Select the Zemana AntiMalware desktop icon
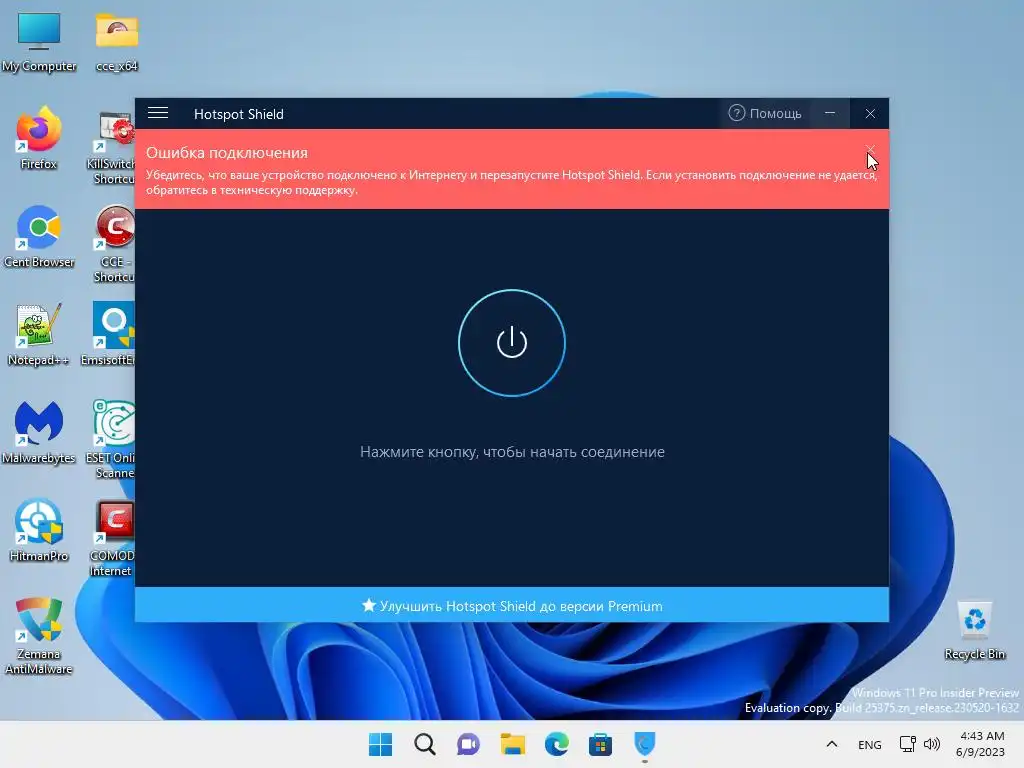This screenshot has width=1024, height=768. [39, 636]
